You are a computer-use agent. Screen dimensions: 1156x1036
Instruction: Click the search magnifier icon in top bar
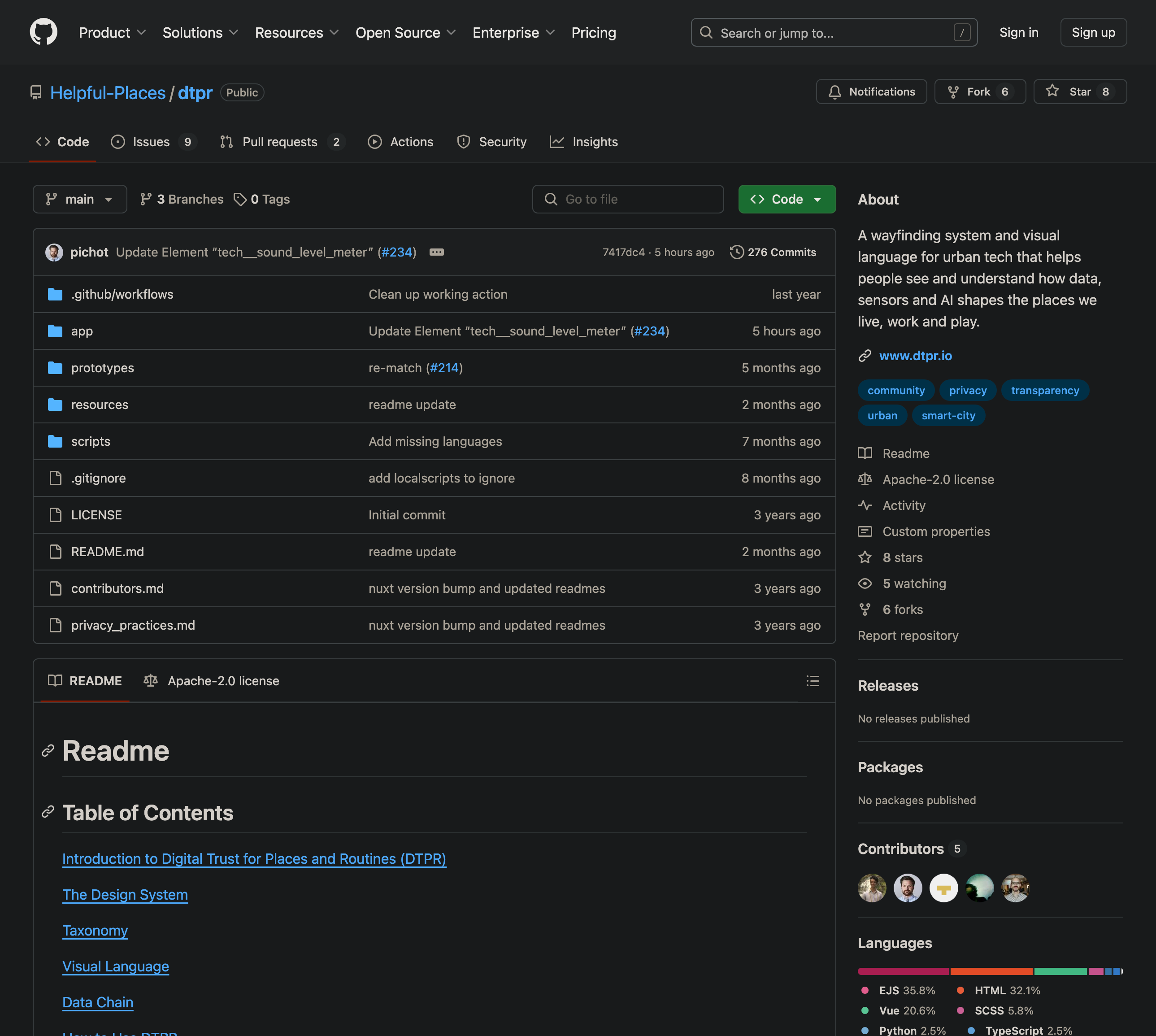click(x=706, y=32)
